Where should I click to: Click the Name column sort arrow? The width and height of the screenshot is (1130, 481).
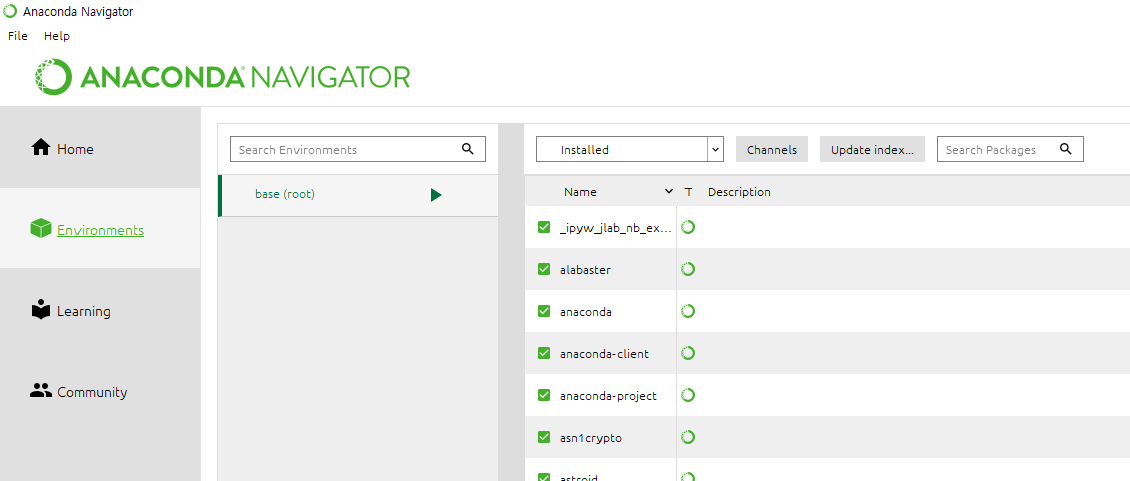[669, 192]
